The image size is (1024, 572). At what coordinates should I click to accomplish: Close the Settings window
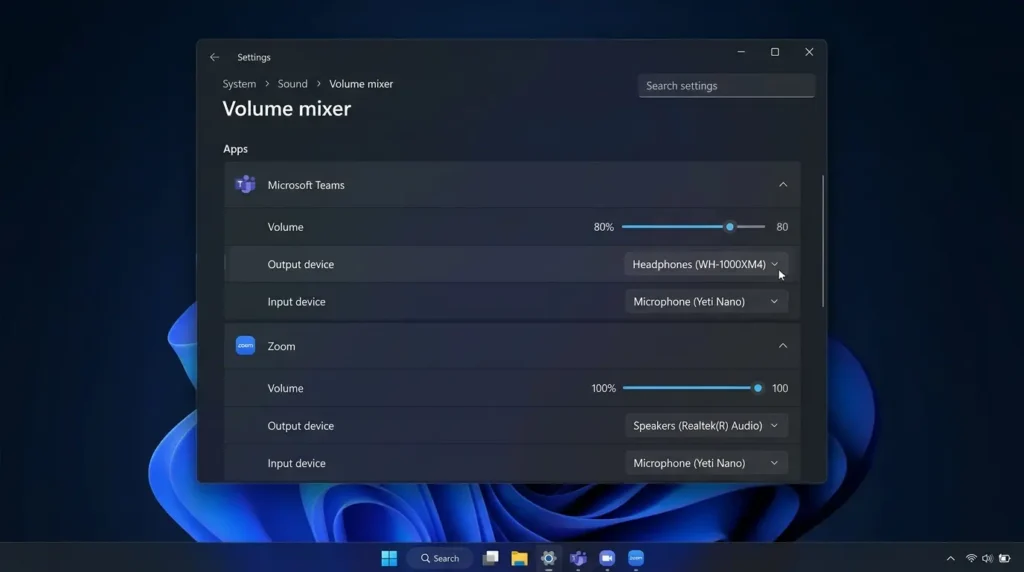pyautogui.click(x=809, y=52)
